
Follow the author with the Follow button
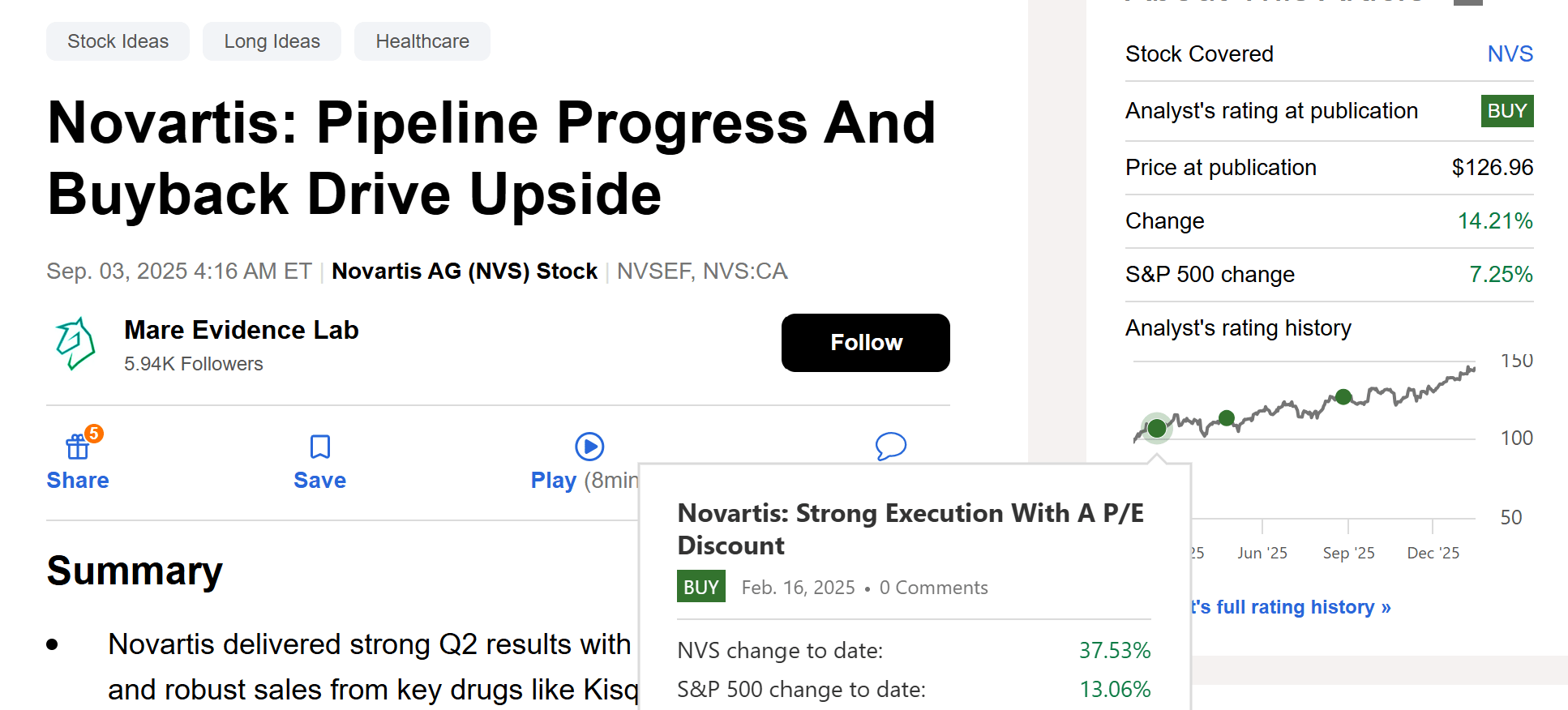tap(865, 343)
